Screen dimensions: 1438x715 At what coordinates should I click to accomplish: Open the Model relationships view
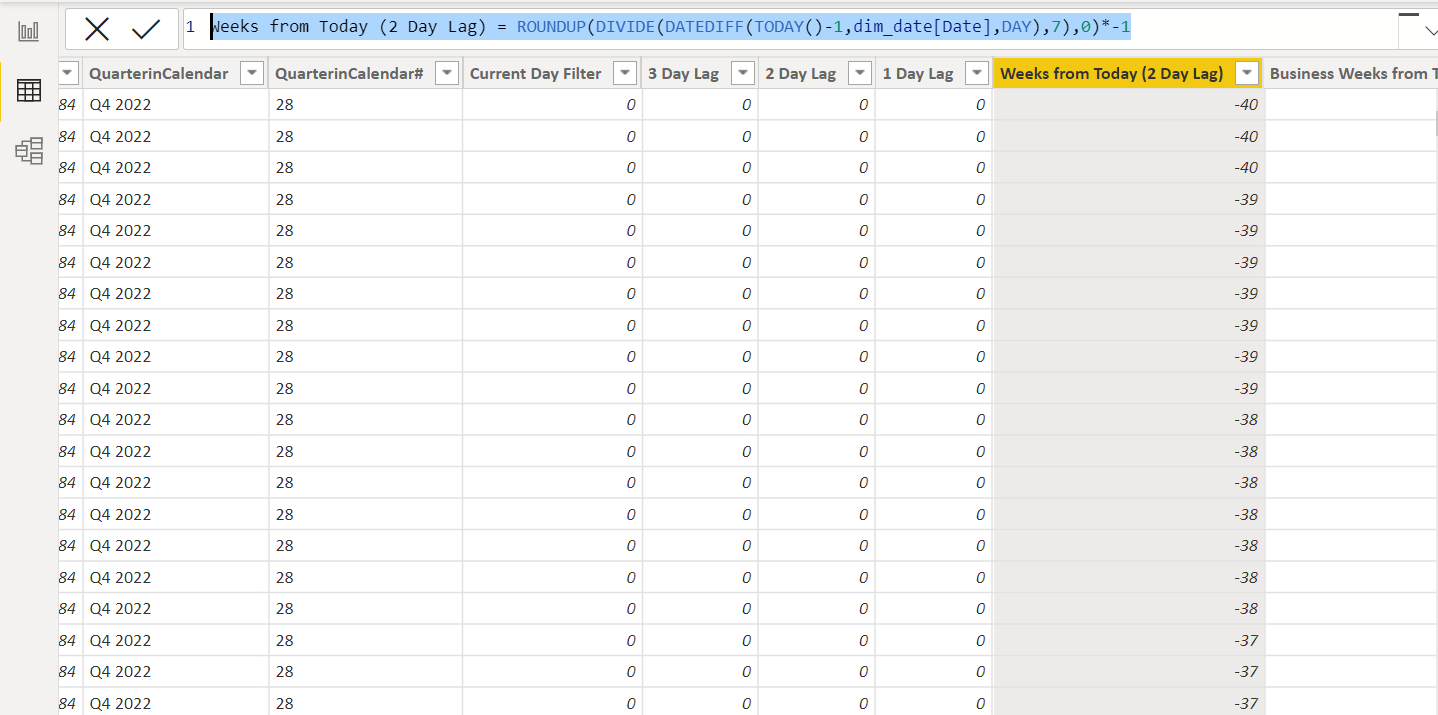(x=28, y=151)
